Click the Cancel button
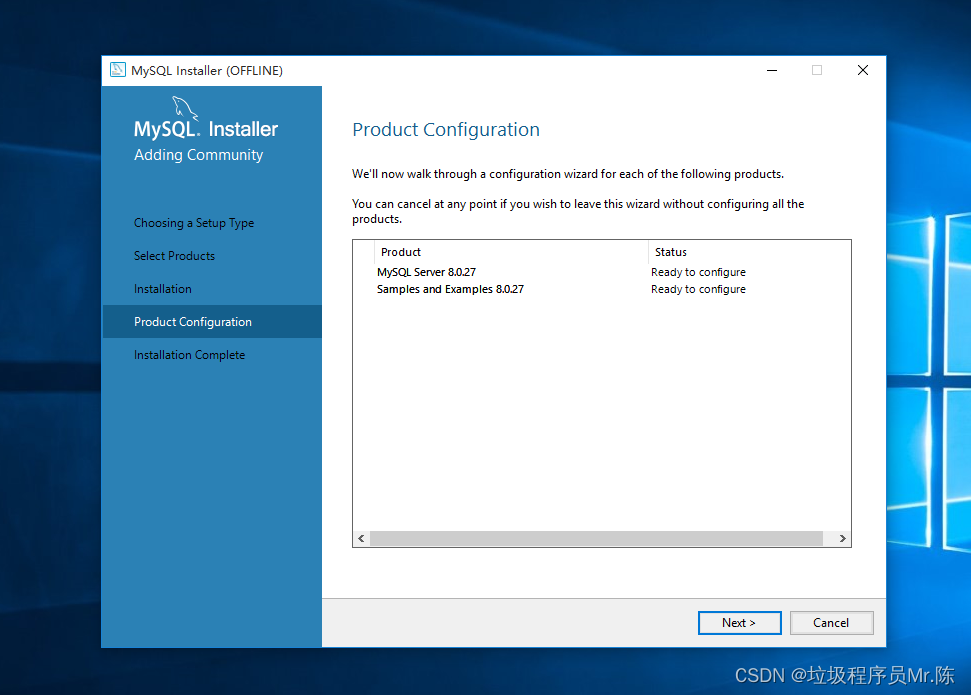Image resolution: width=971 pixels, height=695 pixels. click(x=831, y=623)
